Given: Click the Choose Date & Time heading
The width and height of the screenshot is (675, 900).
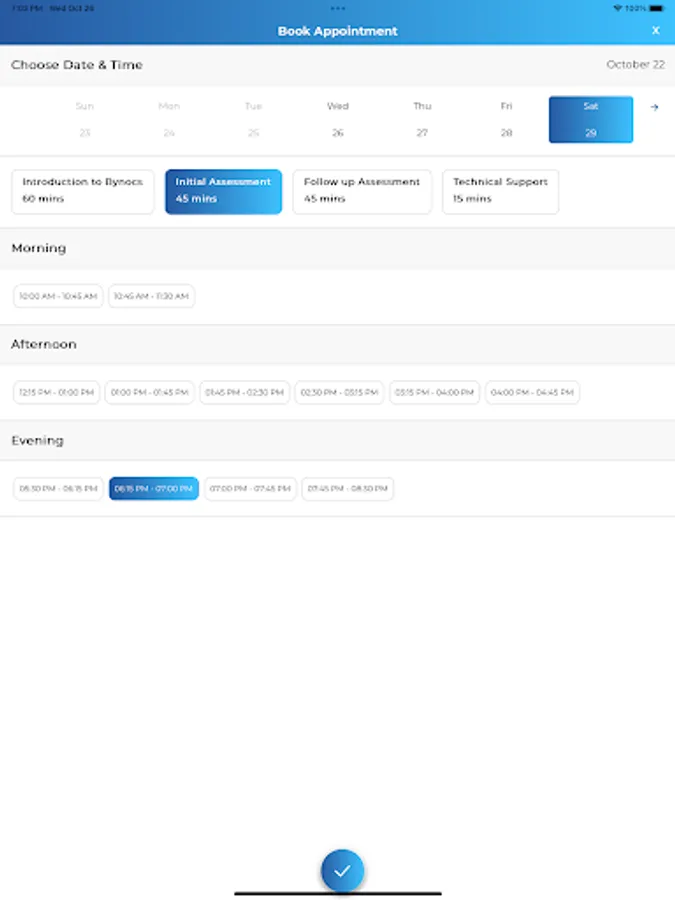Looking at the screenshot, I should click(76, 65).
